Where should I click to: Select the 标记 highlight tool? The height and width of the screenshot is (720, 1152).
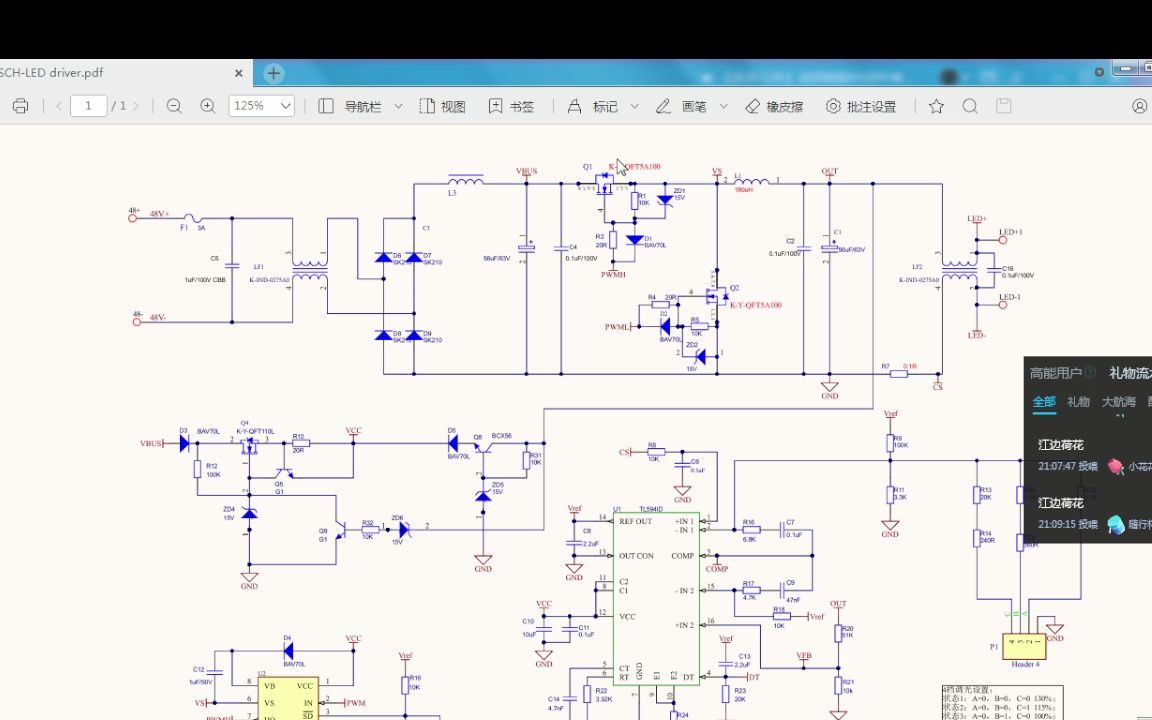coord(593,107)
